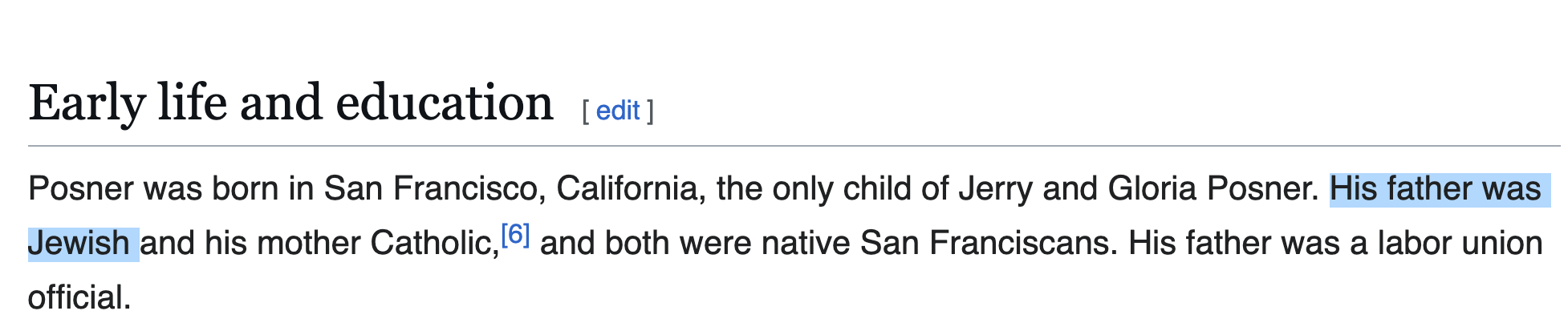This screenshot has height=327, width=1568.
Task: Click the highlighted "His father was" selection
Action: [1436, 189]
